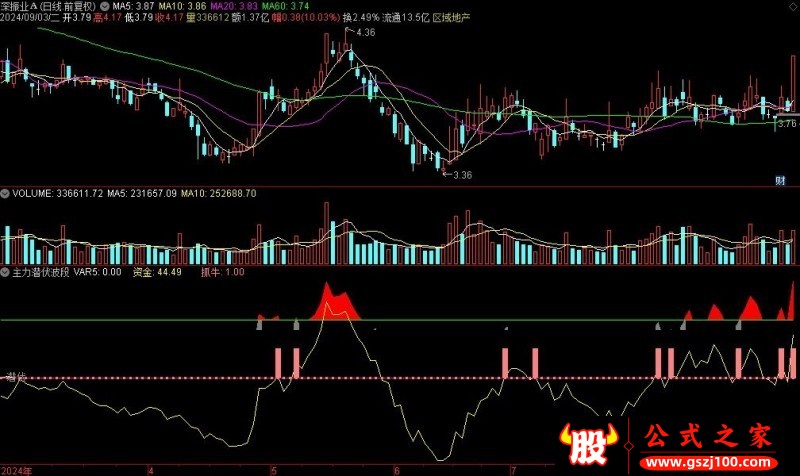Click the close price 收4.17
The height and width of the screenshot is (476, 800).
(x=169, y=18)
